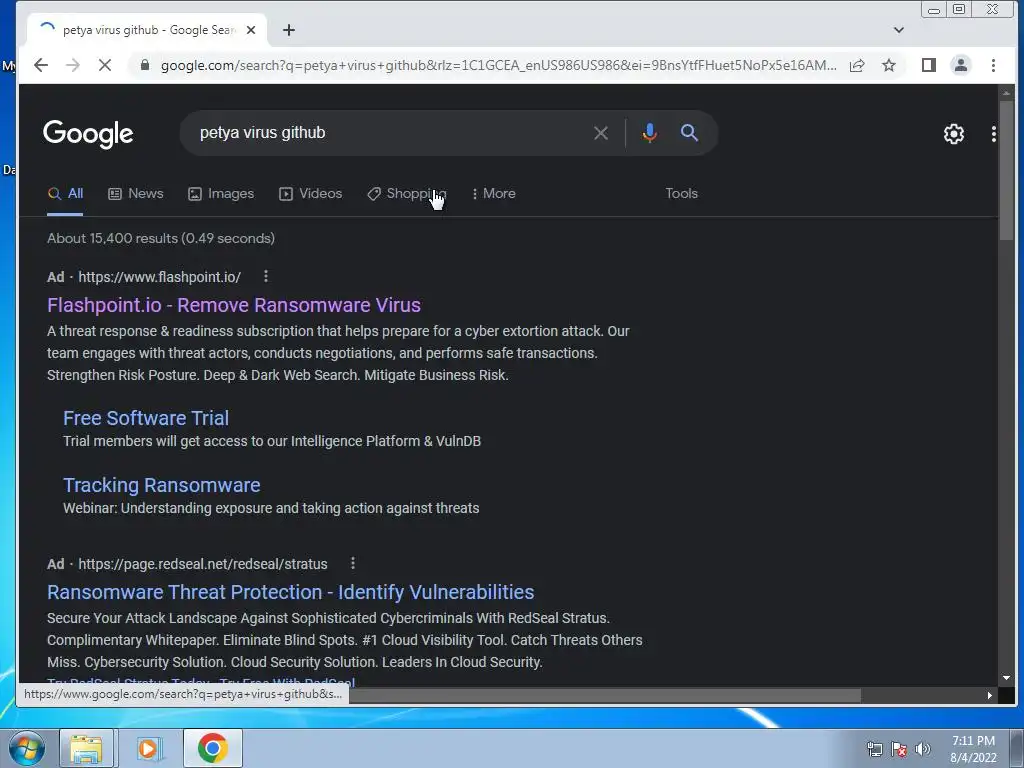Open Google apps dots menu
Image resolution: width=1024 pixels, height=768 pixels.
click(x=993, y=134)
